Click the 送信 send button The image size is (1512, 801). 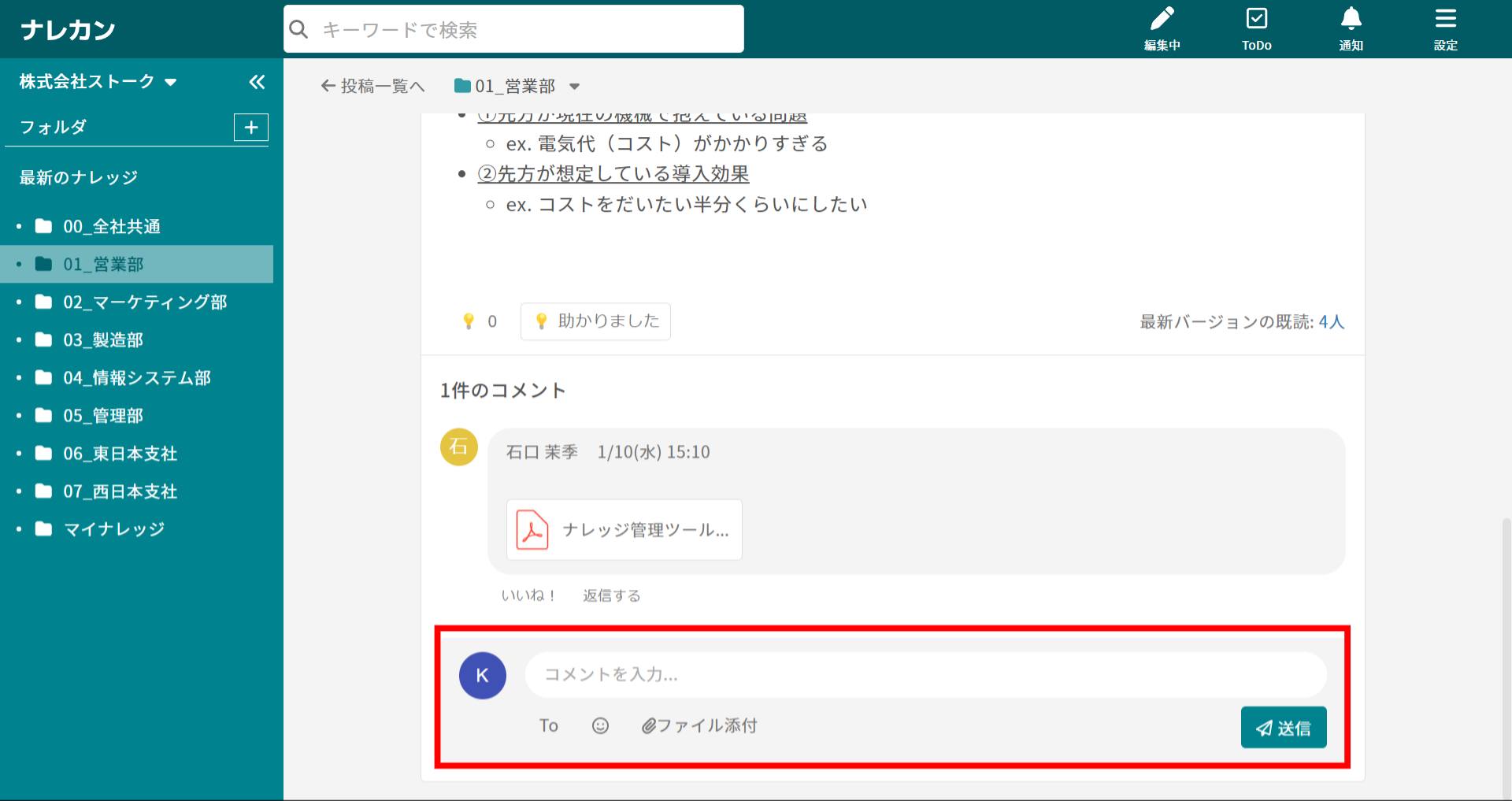coord(1283,728)
